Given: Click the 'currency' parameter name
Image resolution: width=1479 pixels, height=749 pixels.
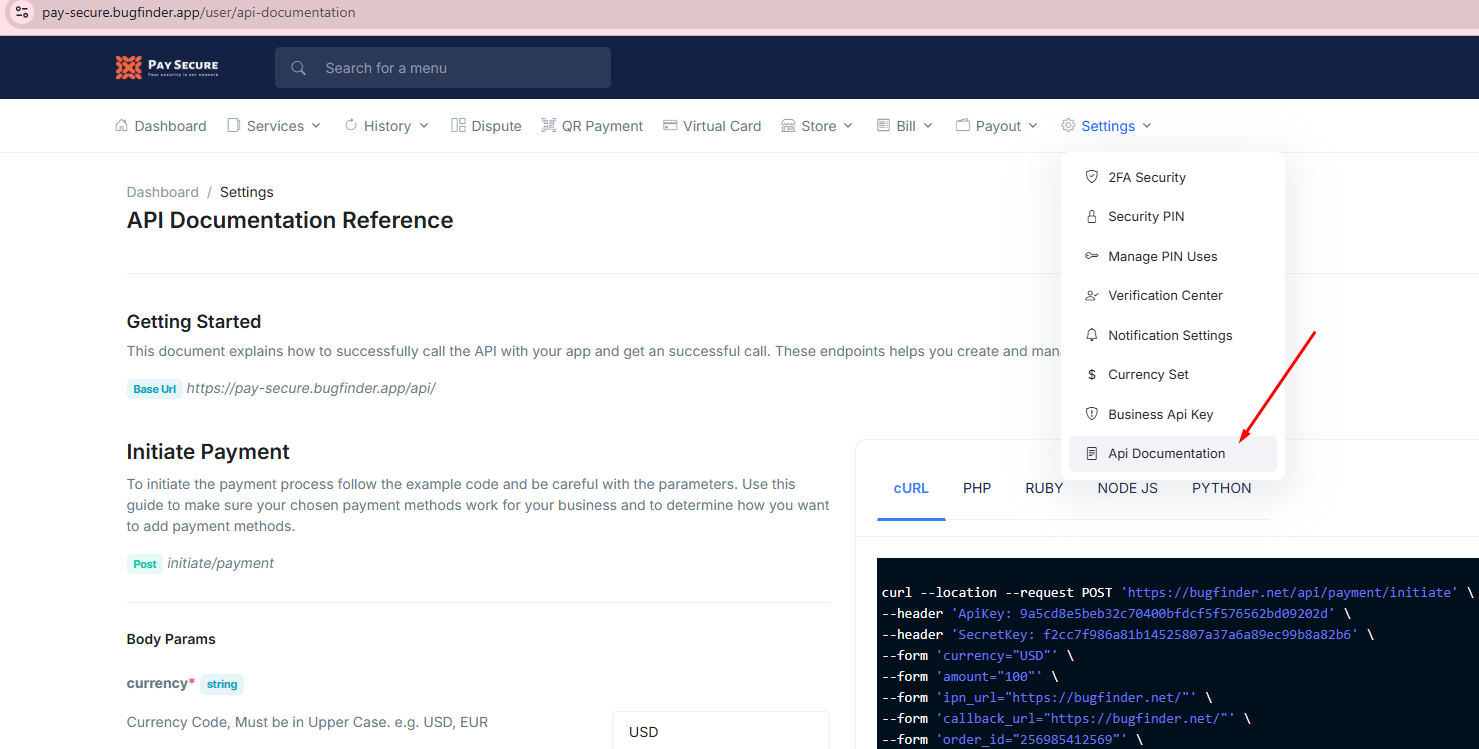Looking at the screenshot, I should coord(157,683).
